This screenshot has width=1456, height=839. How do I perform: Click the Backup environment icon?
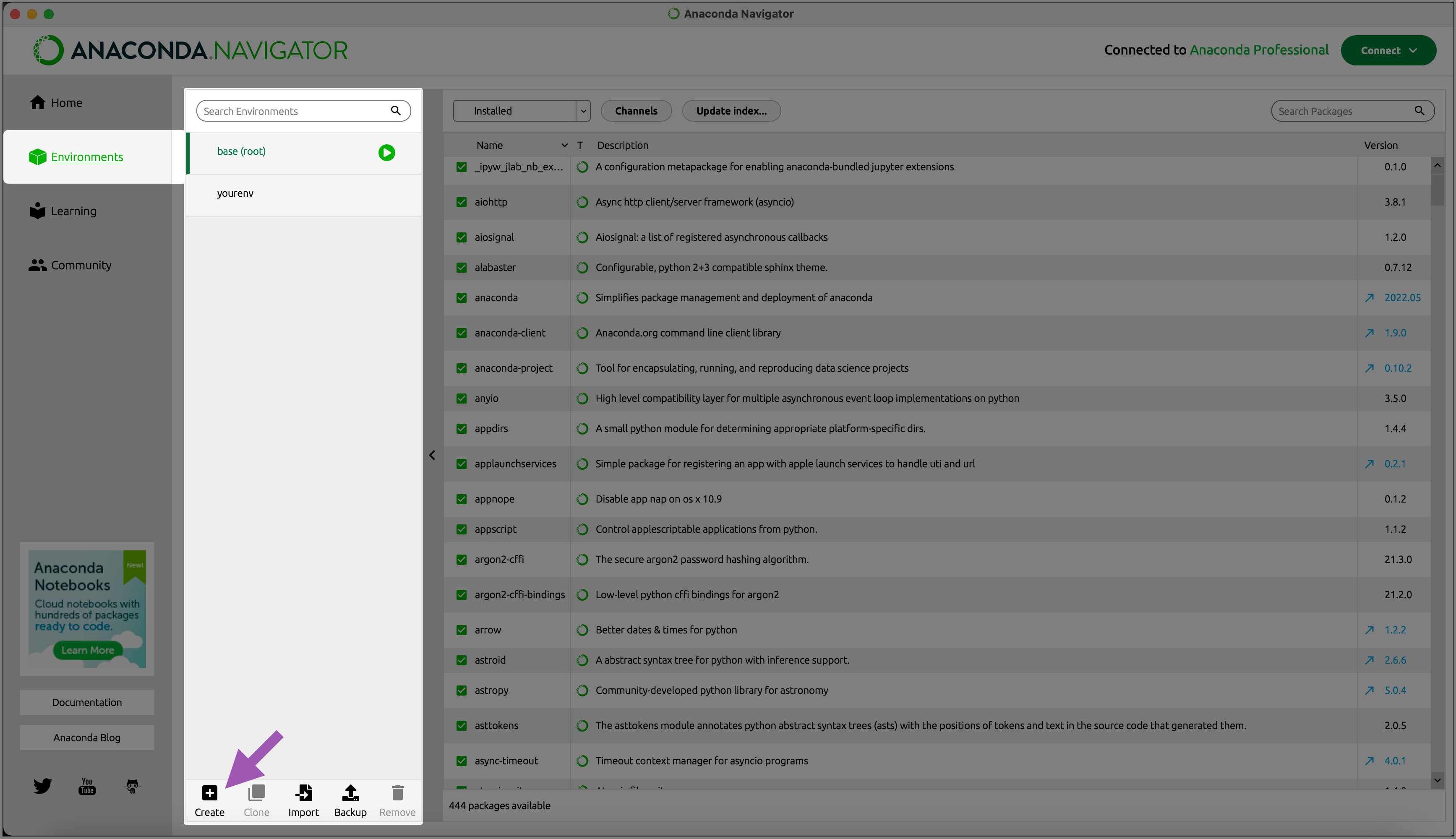pos(350,793)
